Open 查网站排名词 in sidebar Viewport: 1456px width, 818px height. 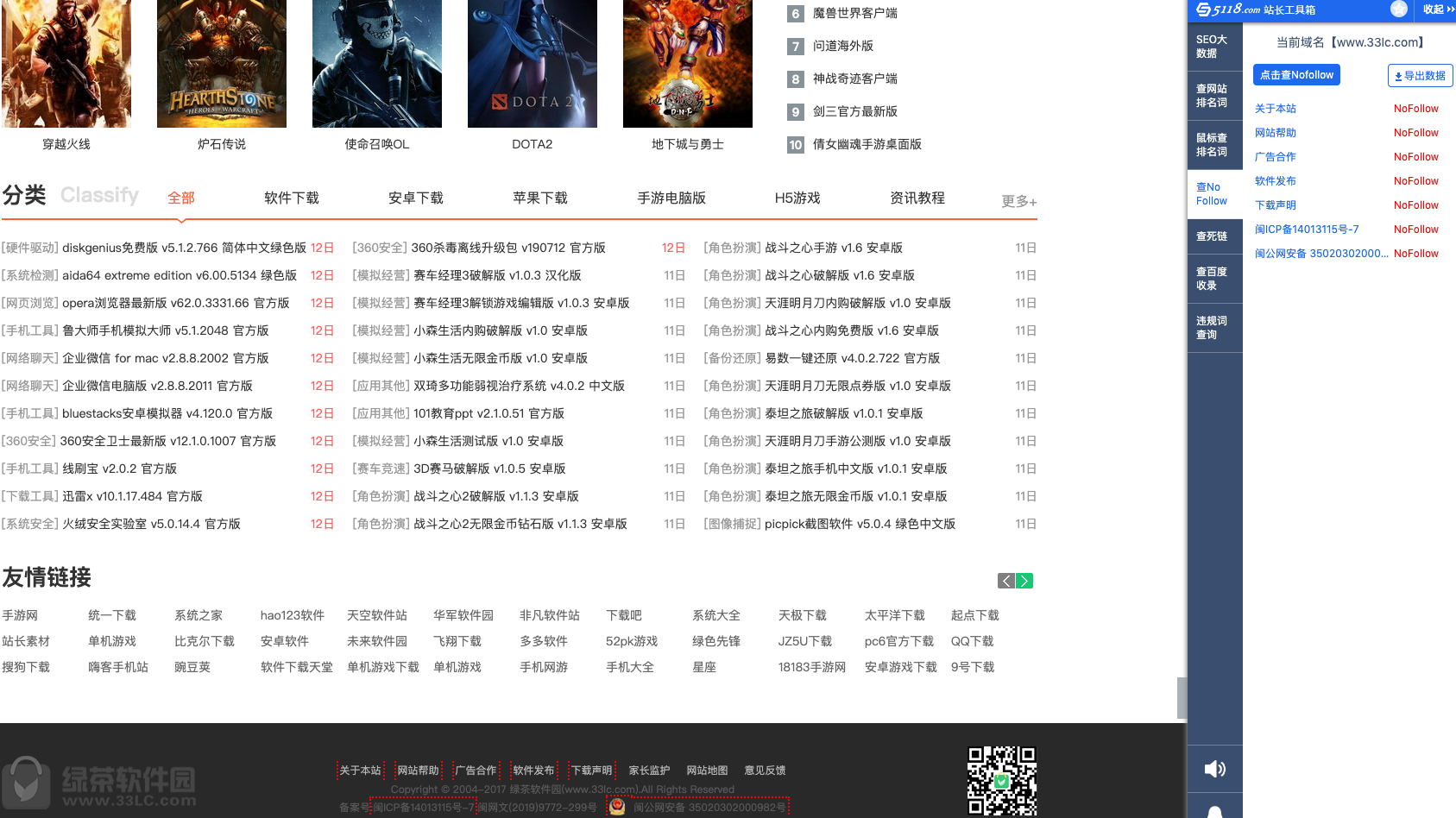pyautogui.click(x=1215, y=96)
